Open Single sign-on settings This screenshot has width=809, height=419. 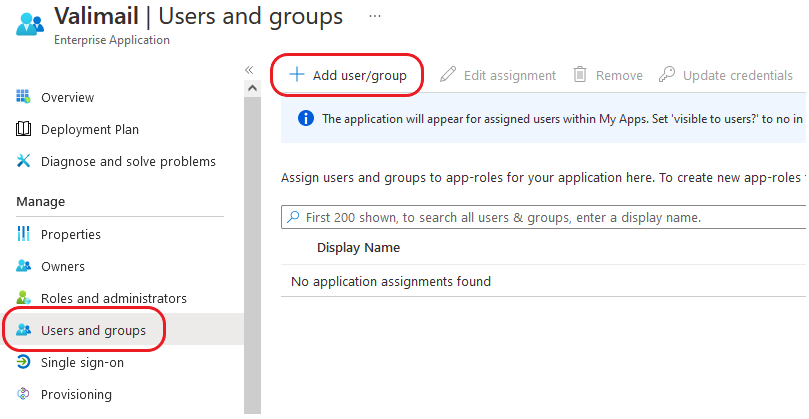82,363
